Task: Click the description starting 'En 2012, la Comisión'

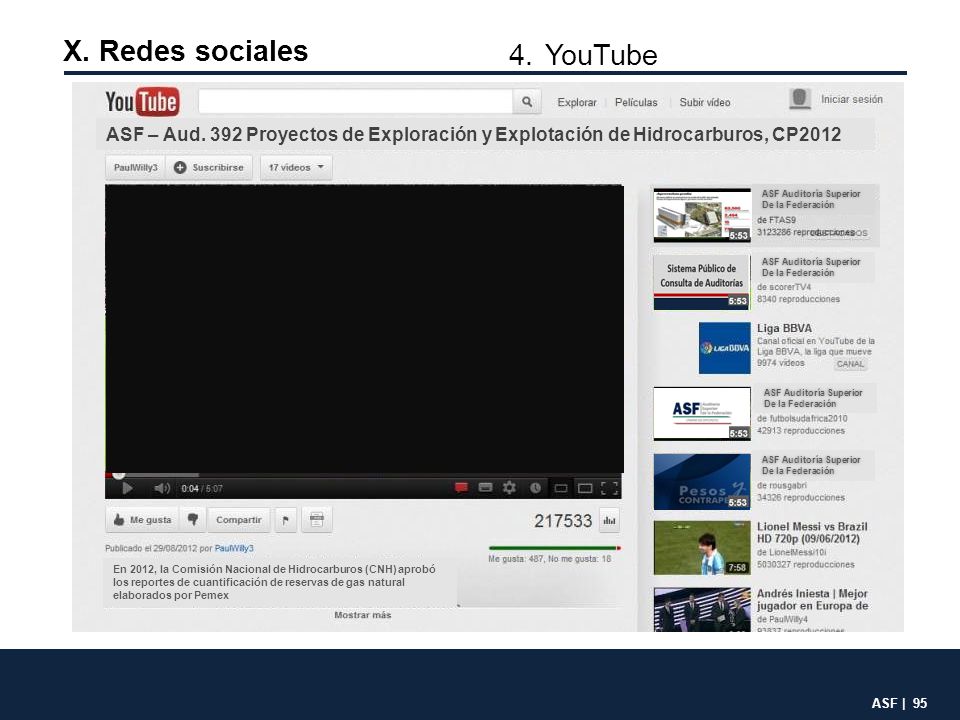Action: [x=274, y=582]
